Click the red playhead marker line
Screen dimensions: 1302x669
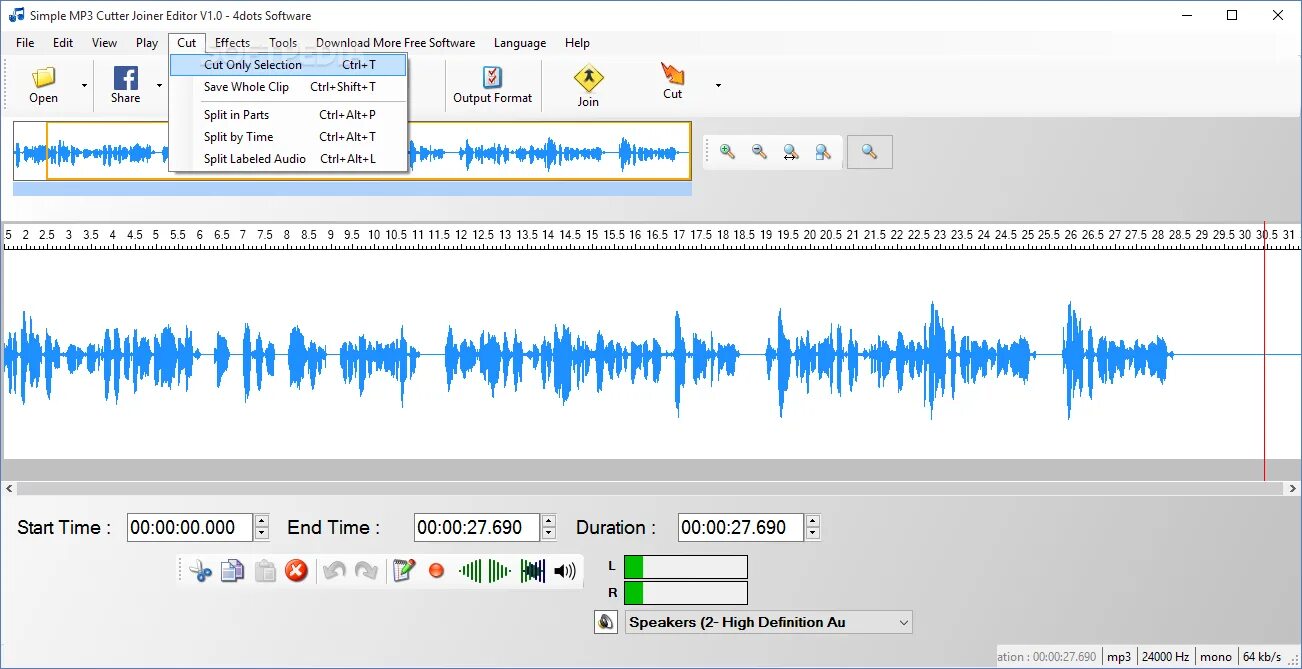click(x=1264, y=353)
